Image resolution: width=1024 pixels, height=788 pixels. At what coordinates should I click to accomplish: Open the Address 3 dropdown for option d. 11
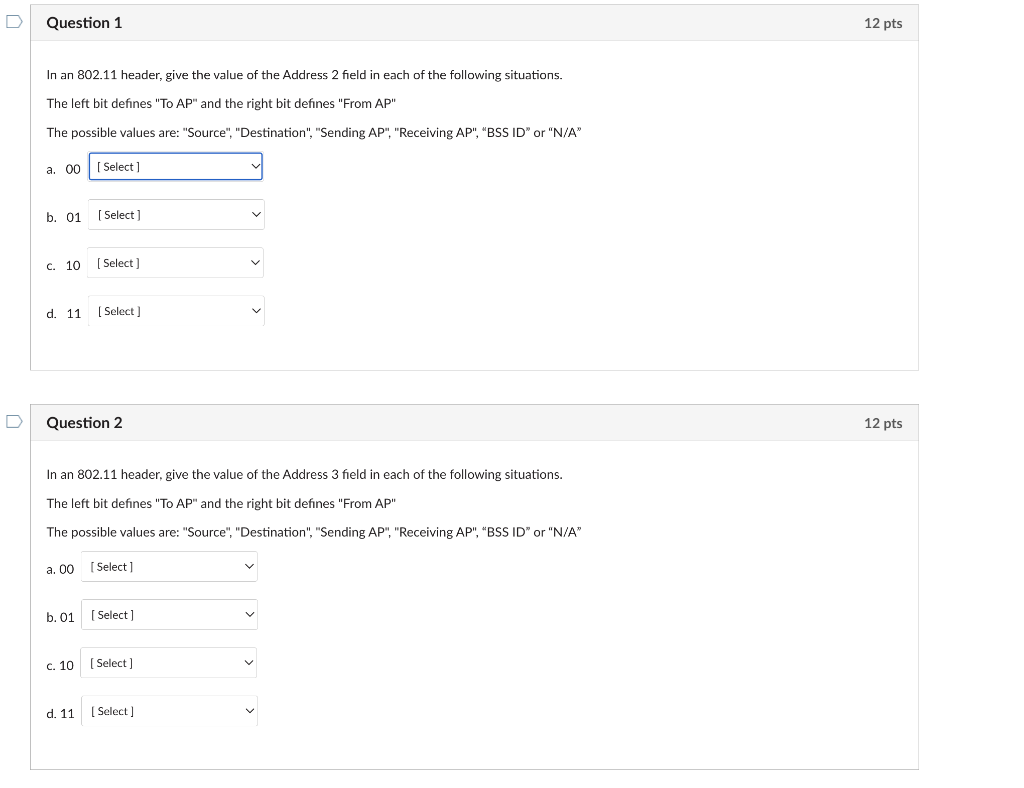point(169,711)
